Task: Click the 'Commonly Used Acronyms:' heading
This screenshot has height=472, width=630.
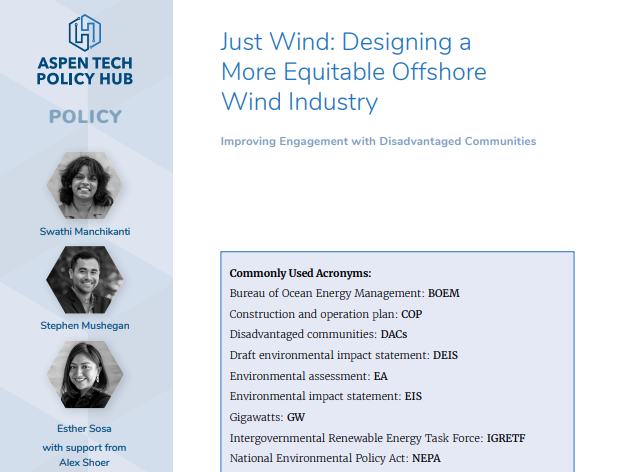Action: click(301, 273)
